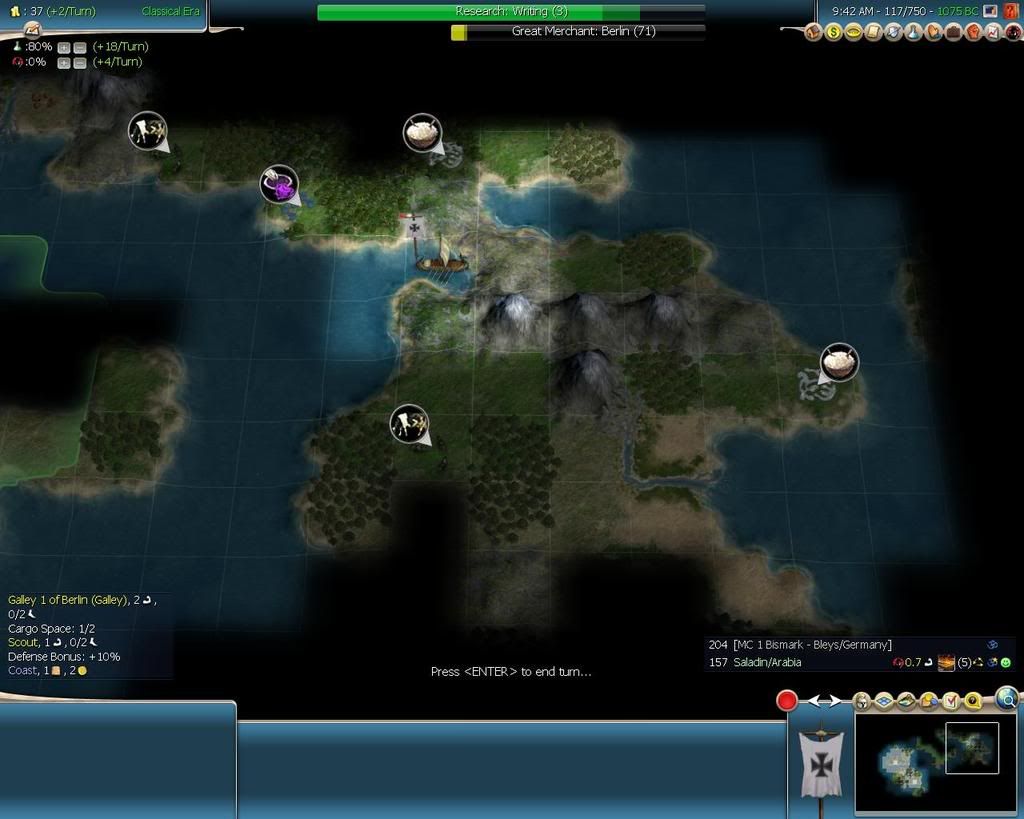Screen dimensions: 1024x819
Task: Open the Civics advisor gold ring icon
Action: point(854,32)
